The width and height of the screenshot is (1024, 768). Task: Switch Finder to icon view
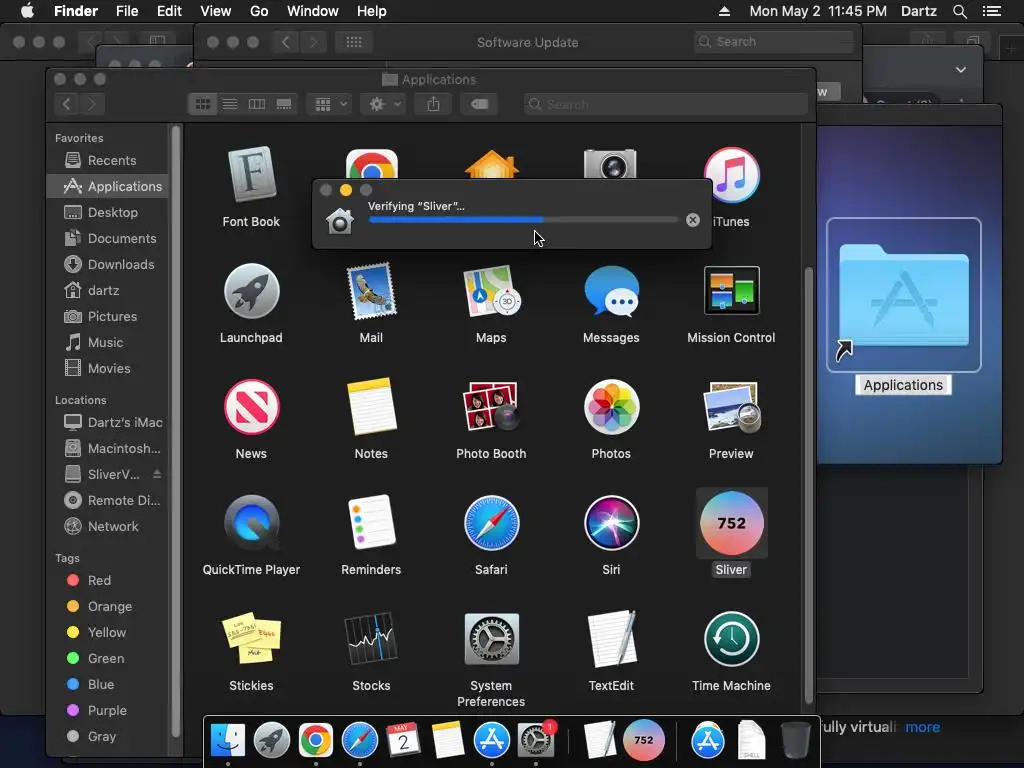coord(203,104)
